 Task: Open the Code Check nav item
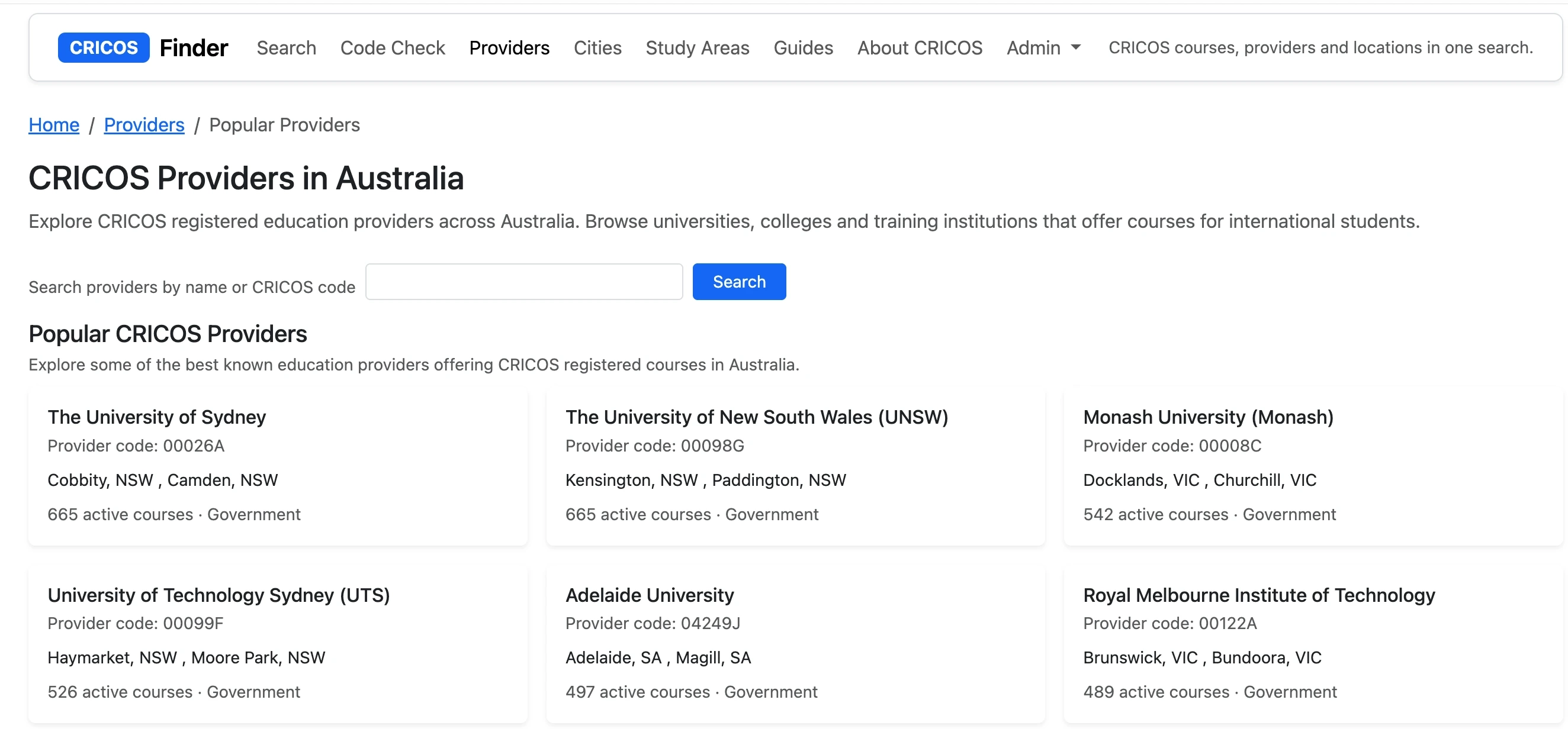393,47
